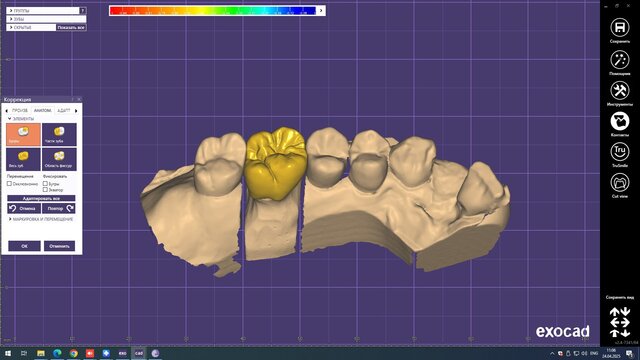640x360 pixels.
Task: Expand the color scale with the right arrow
Action: pyautogui.click(x=321, y=11)
